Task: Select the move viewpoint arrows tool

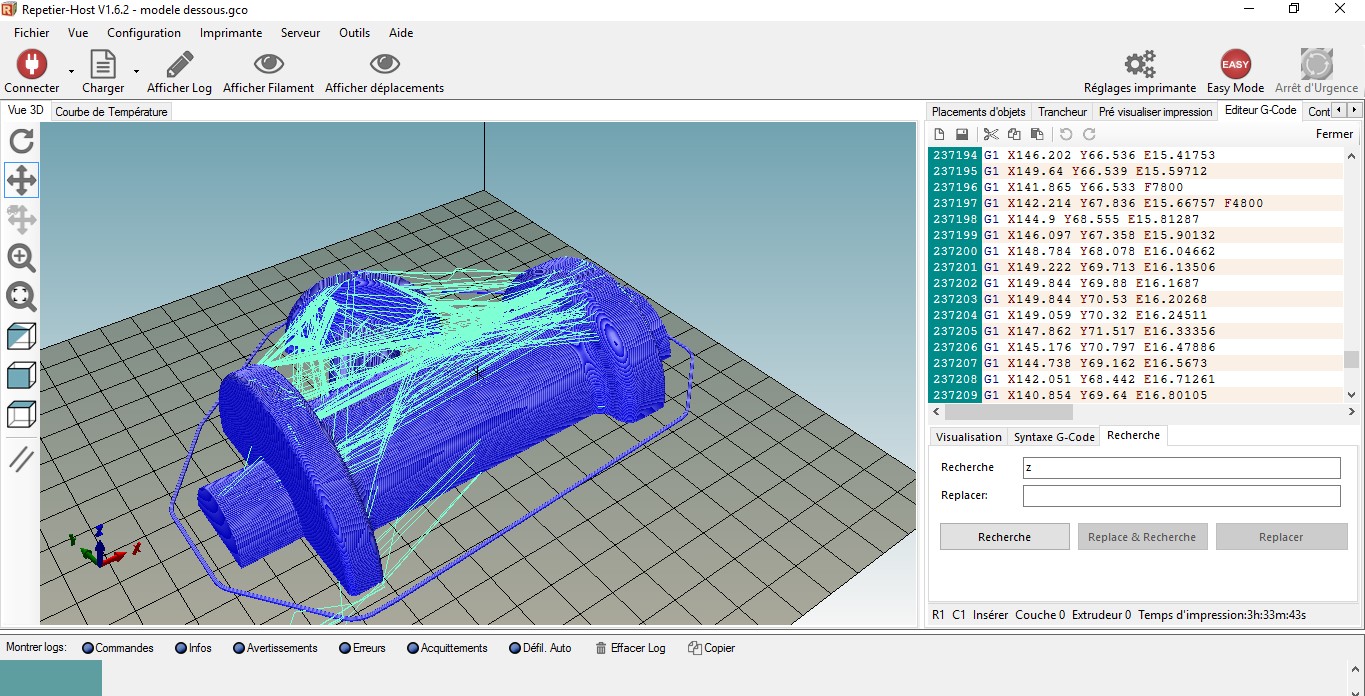Action: (21, 181)
